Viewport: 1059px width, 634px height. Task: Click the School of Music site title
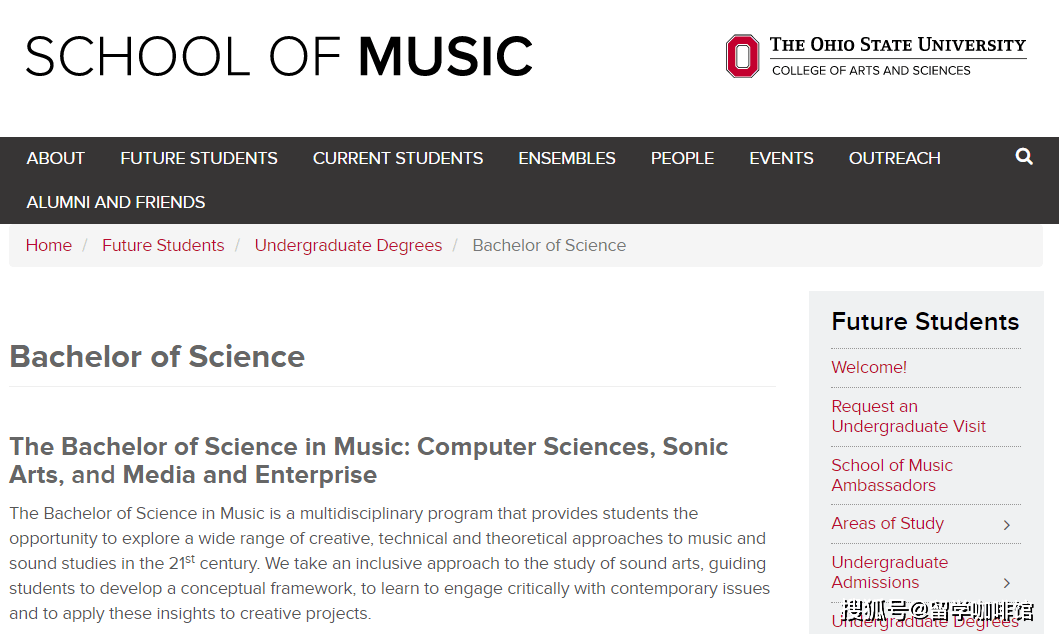click(x=279, y=56)
